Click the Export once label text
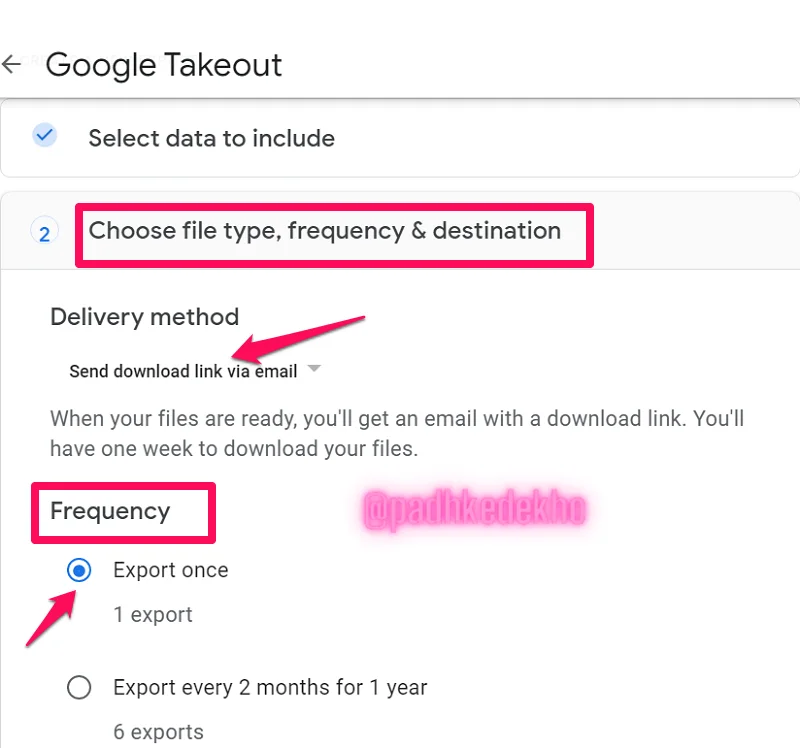 pos(170,570)
